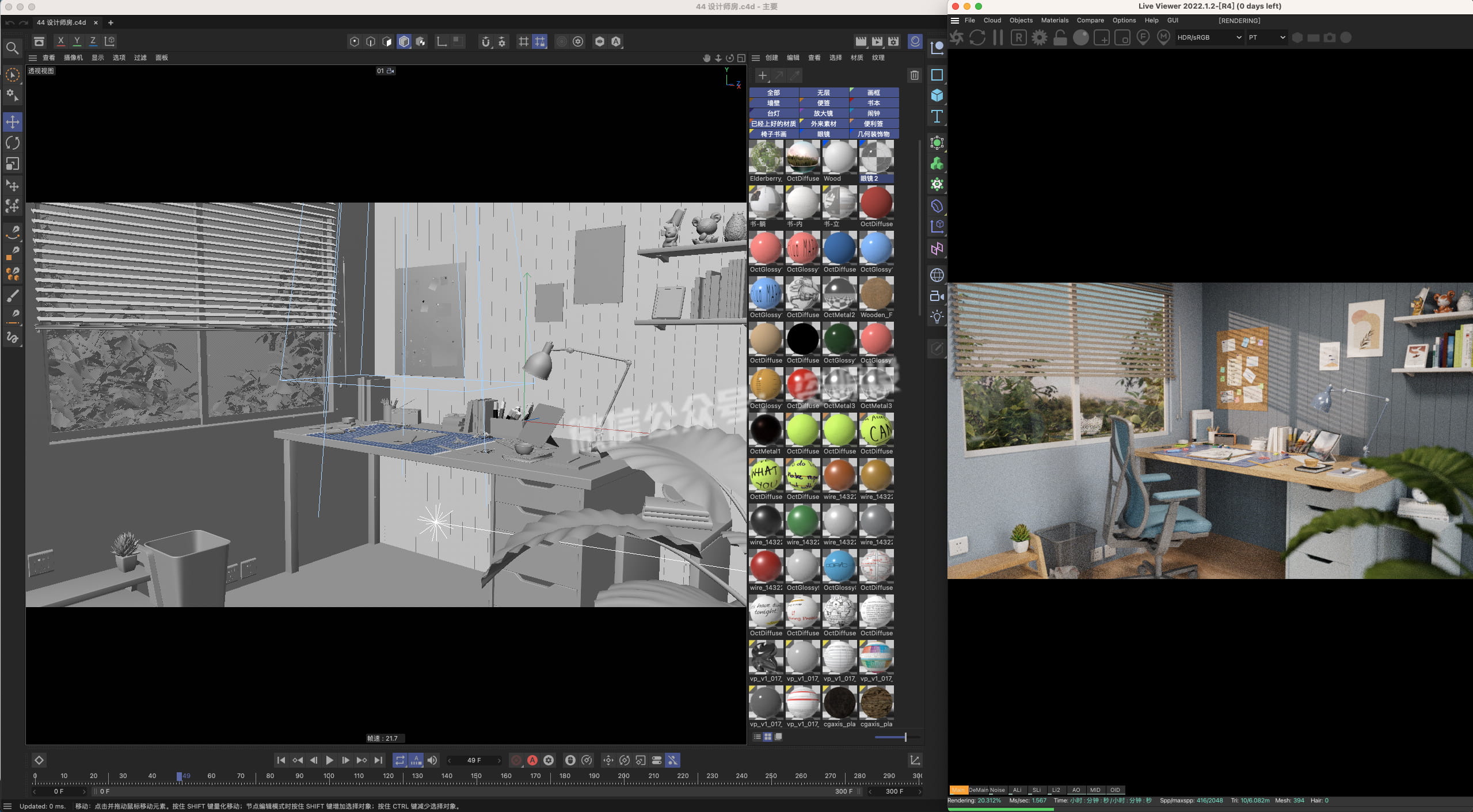Toggle timeline loop playback mode

pyautogui.click(x=399, y=760)
